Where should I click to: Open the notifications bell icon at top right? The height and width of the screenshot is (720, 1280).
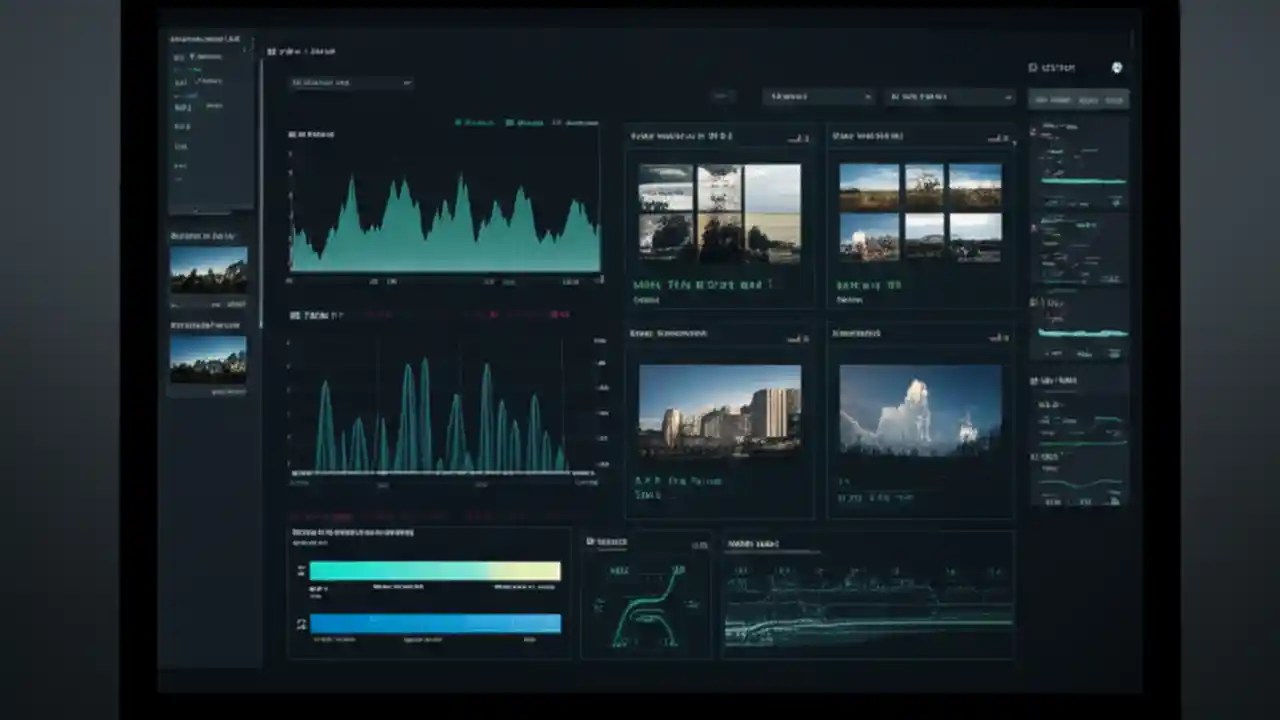pos(1117,68)
